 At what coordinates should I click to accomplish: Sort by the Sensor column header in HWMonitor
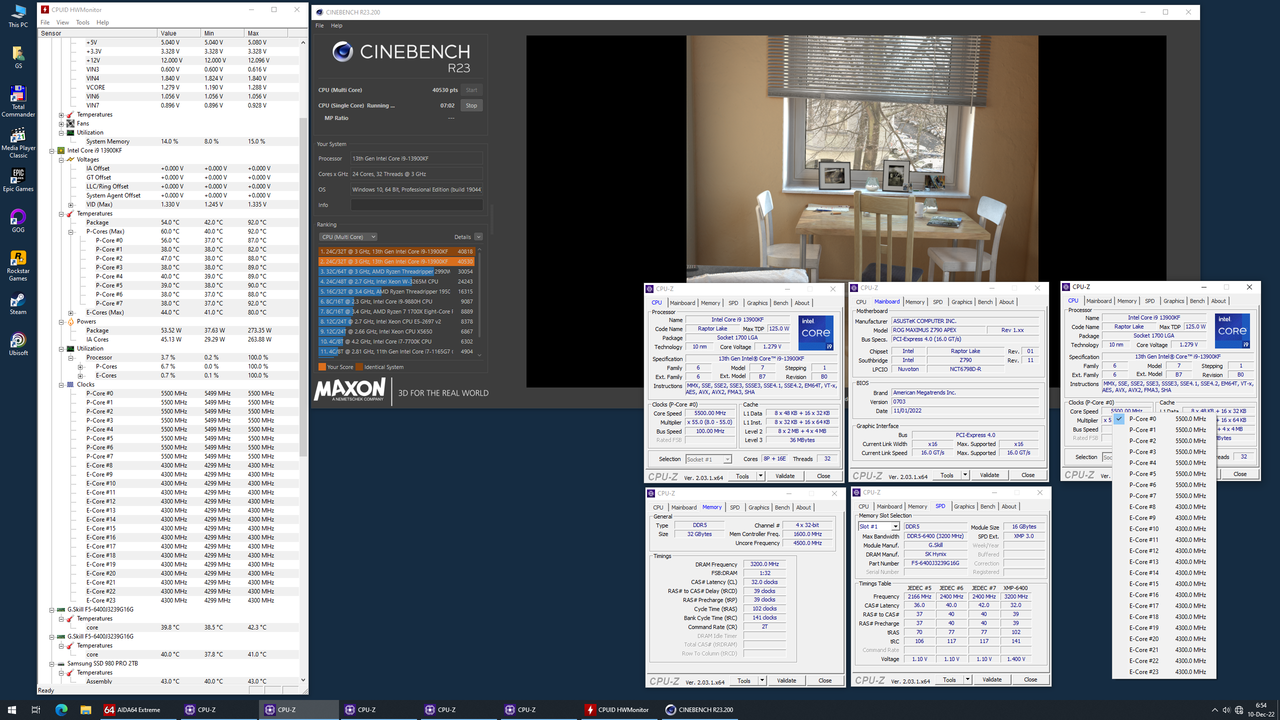[98, 33]
